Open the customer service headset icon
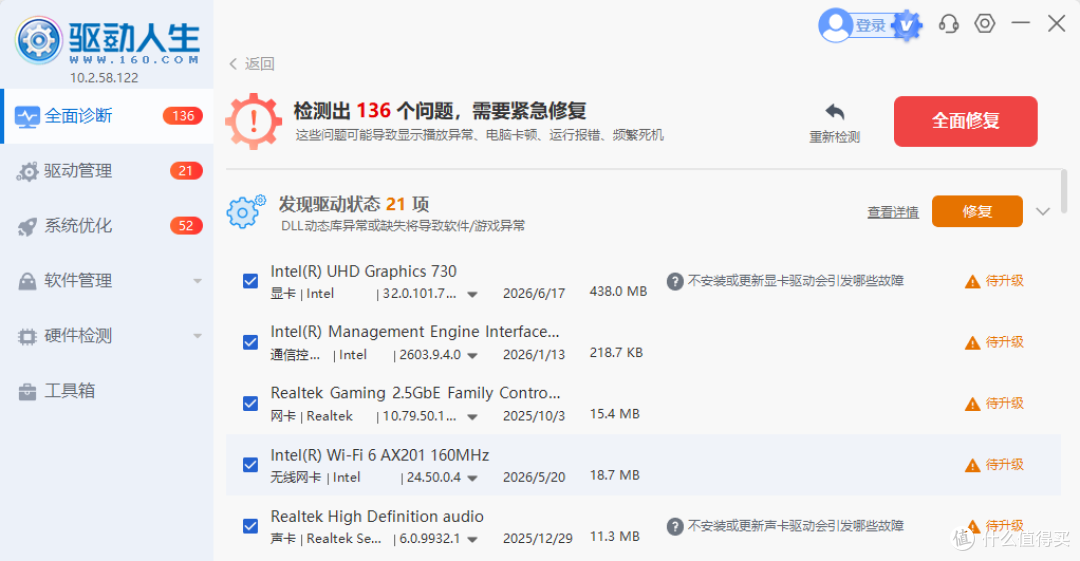Image resolution: width=1080 pixels, height=561 pixels. 948,24
